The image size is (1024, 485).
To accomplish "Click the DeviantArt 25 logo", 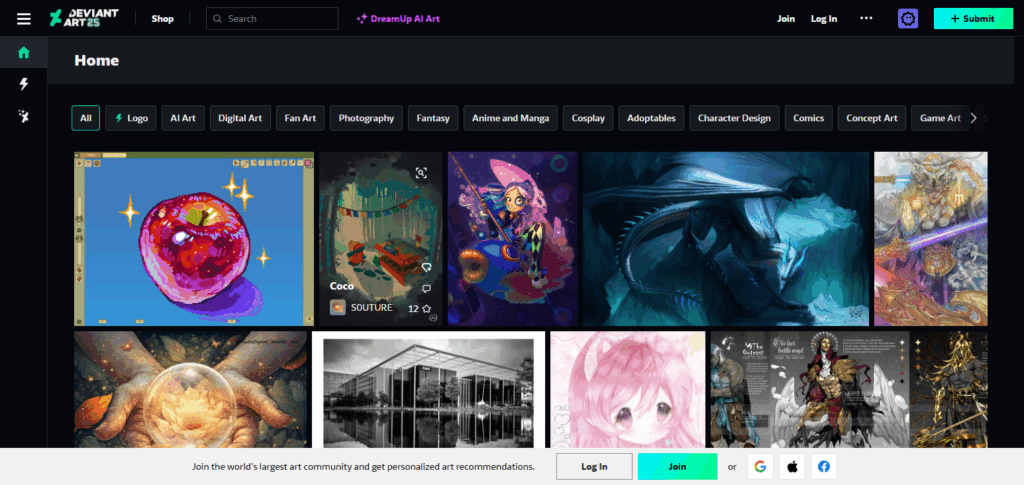I will pos(84,18).
